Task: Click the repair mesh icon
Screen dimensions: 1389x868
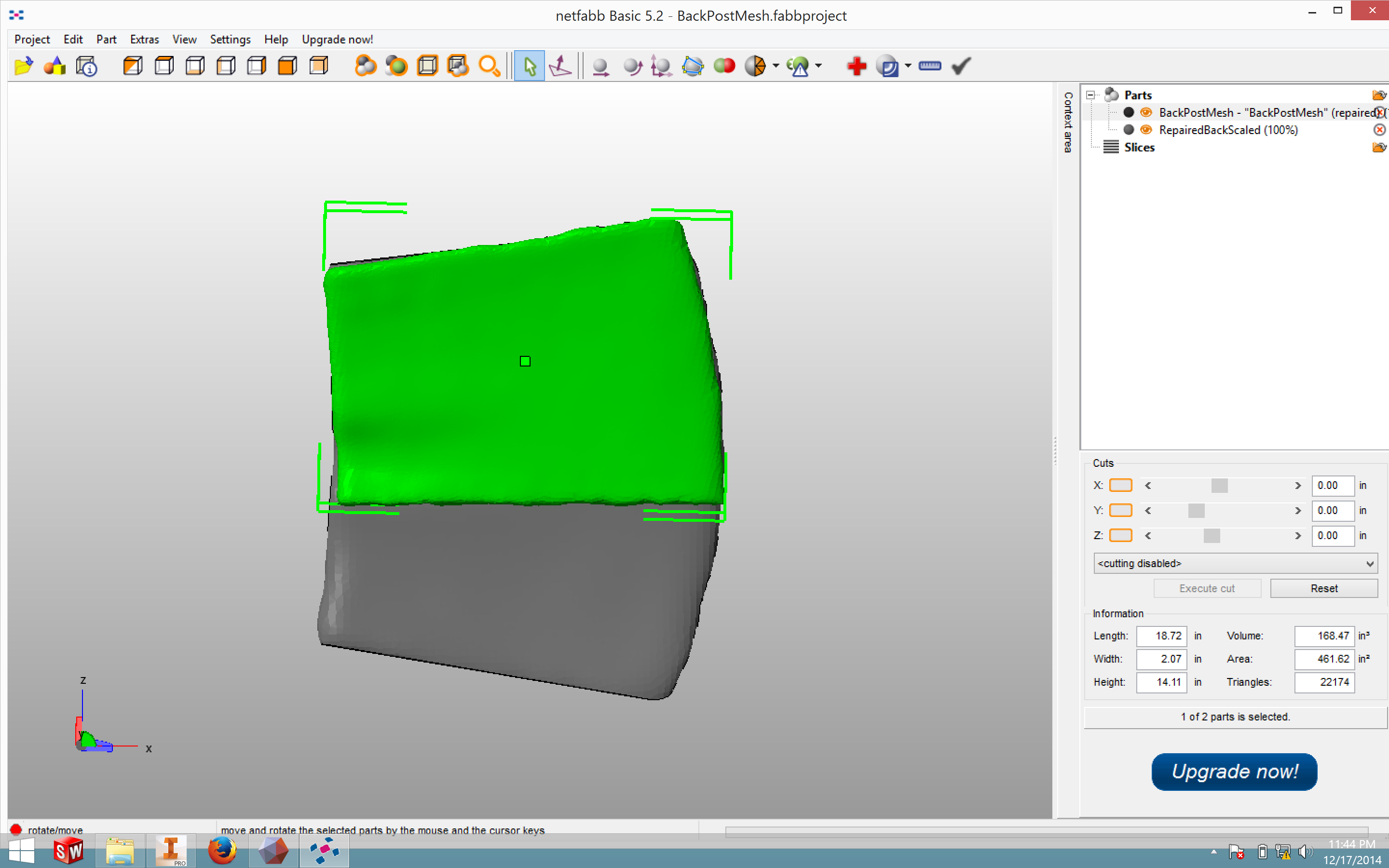Action: point(856,65)
